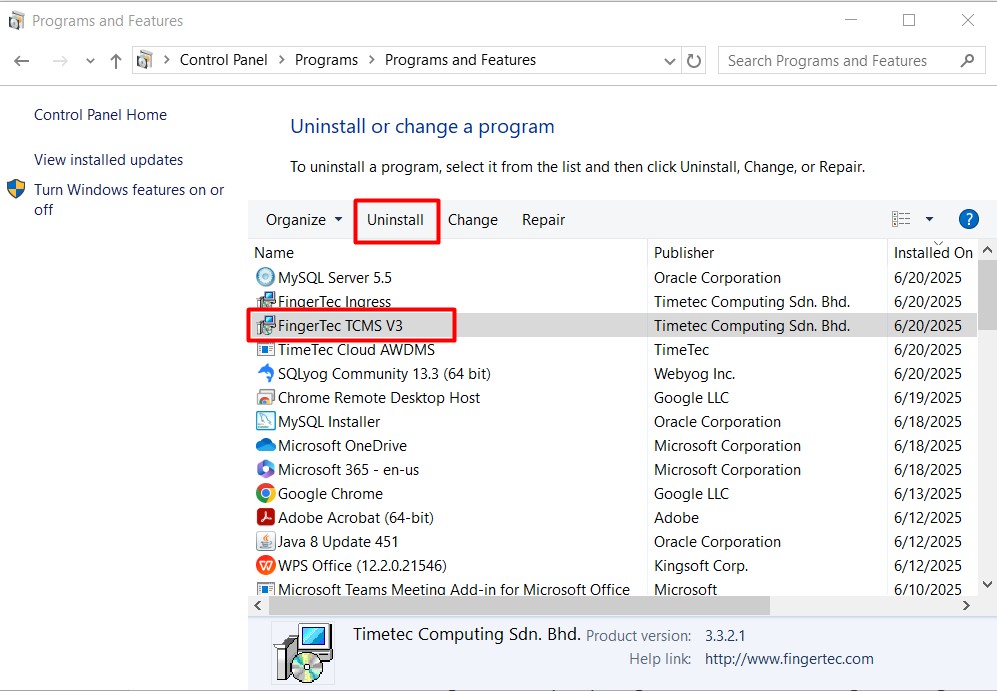This screenshot has width=997, height=691.
Task: Sort by the Installed On column header
Action: (933, 253)
